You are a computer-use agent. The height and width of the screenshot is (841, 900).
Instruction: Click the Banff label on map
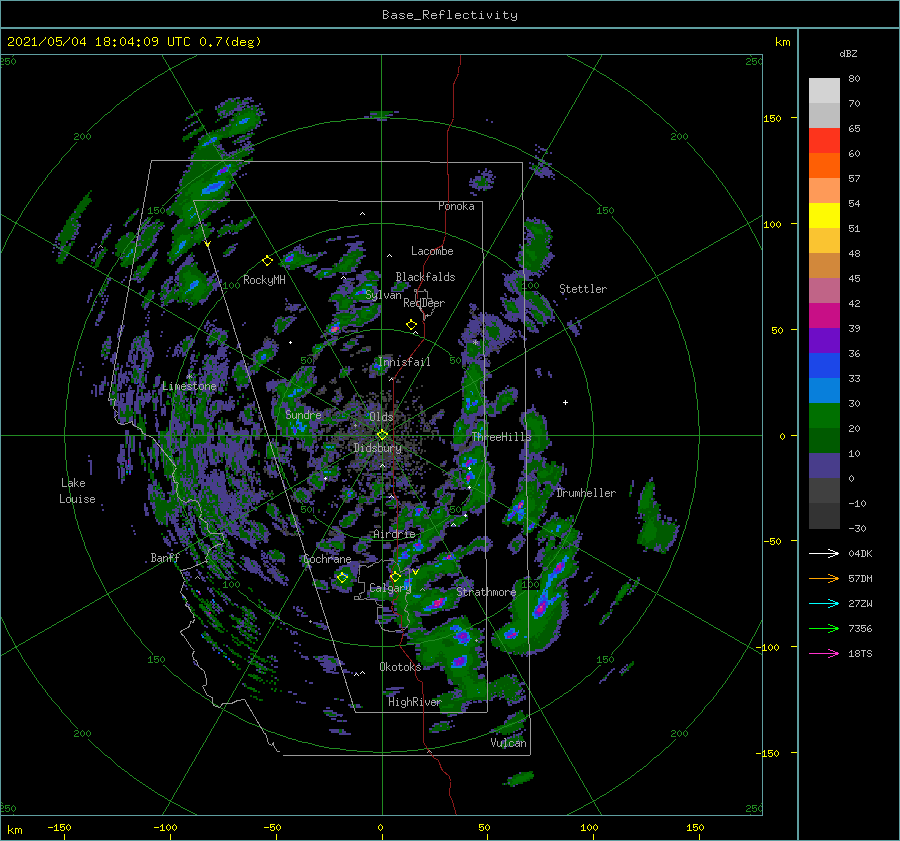point(165,558)
